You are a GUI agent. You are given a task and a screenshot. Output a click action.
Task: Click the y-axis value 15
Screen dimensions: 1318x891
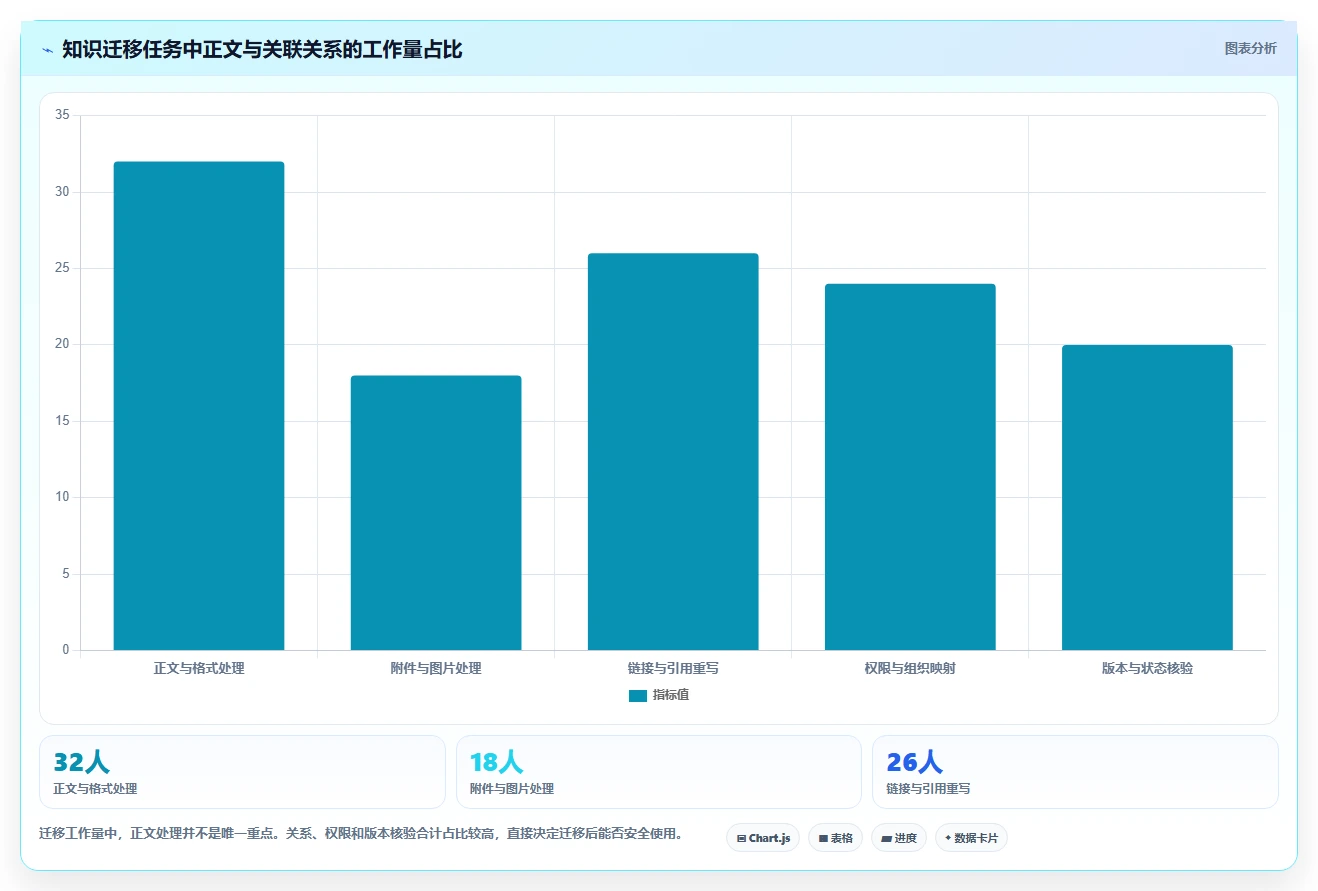click(62, 421)
